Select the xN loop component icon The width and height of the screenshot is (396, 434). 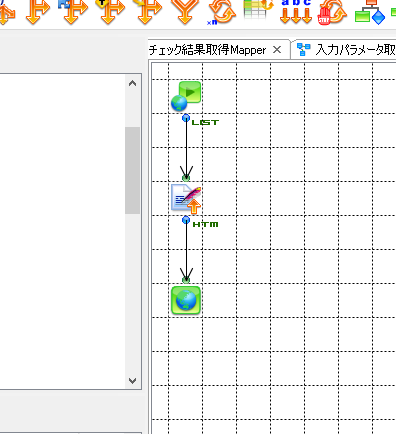coord(221,13)
